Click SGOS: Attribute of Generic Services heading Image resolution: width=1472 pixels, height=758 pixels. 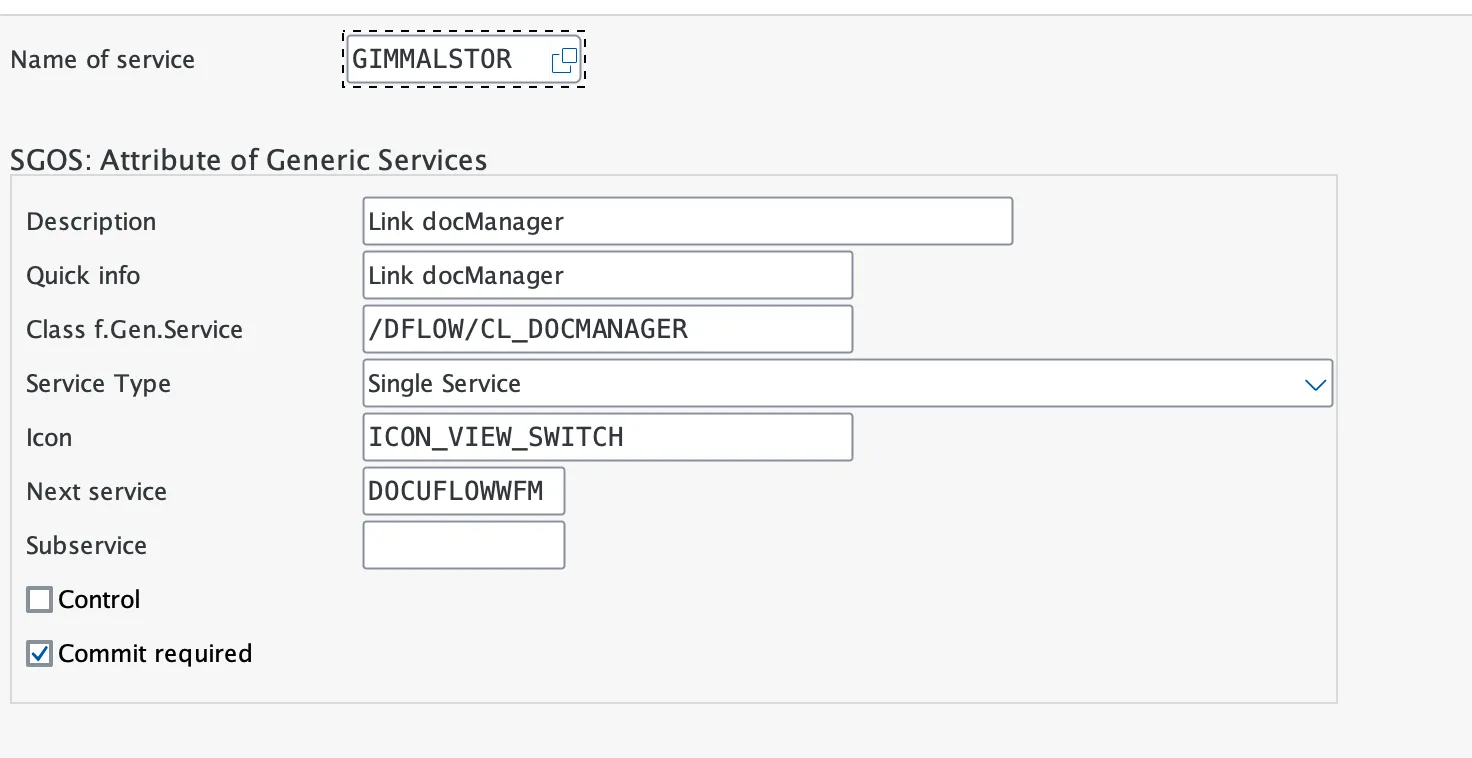click(249, 160)
